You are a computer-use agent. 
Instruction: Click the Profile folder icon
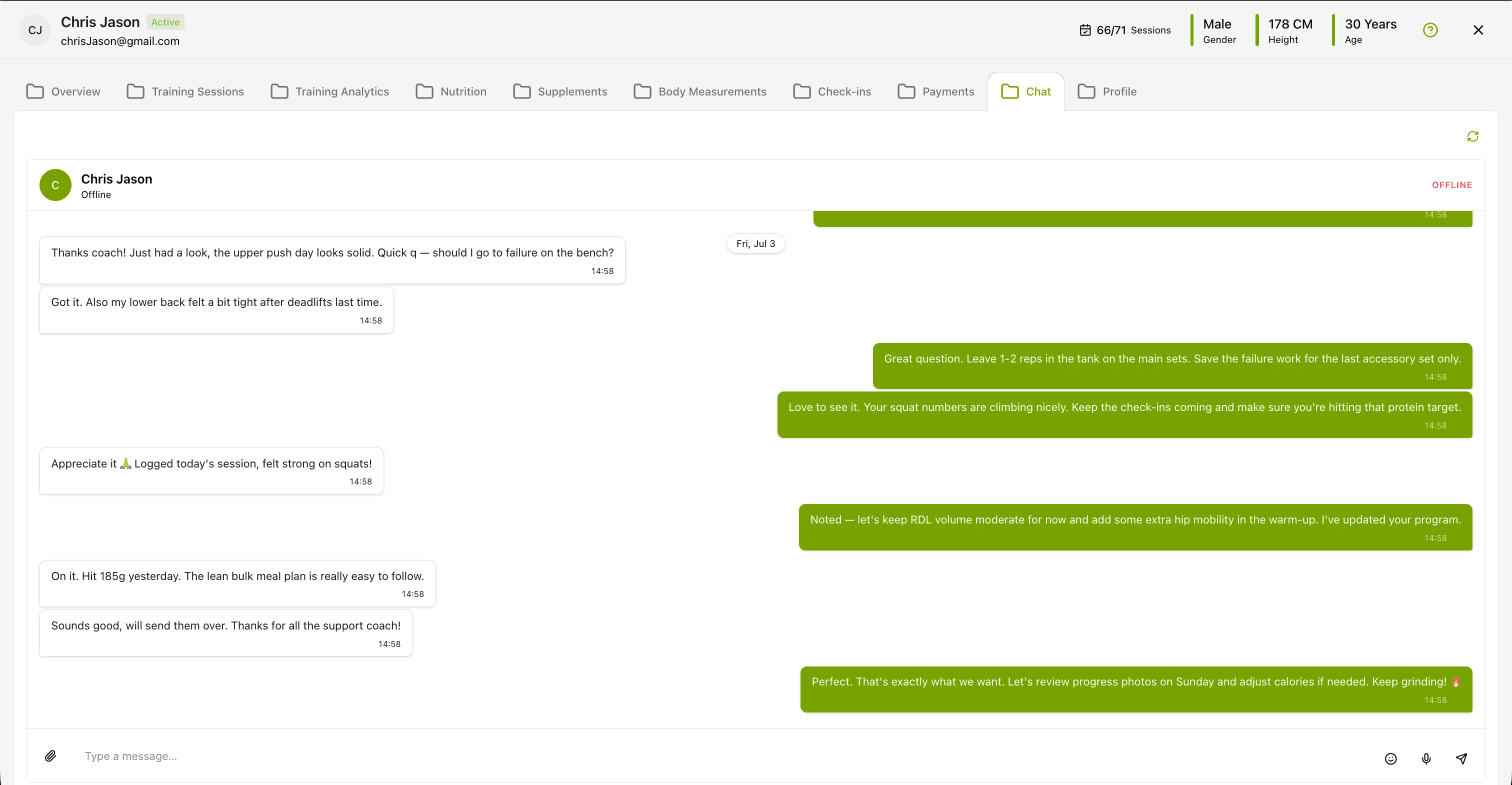click(1086, 91)
